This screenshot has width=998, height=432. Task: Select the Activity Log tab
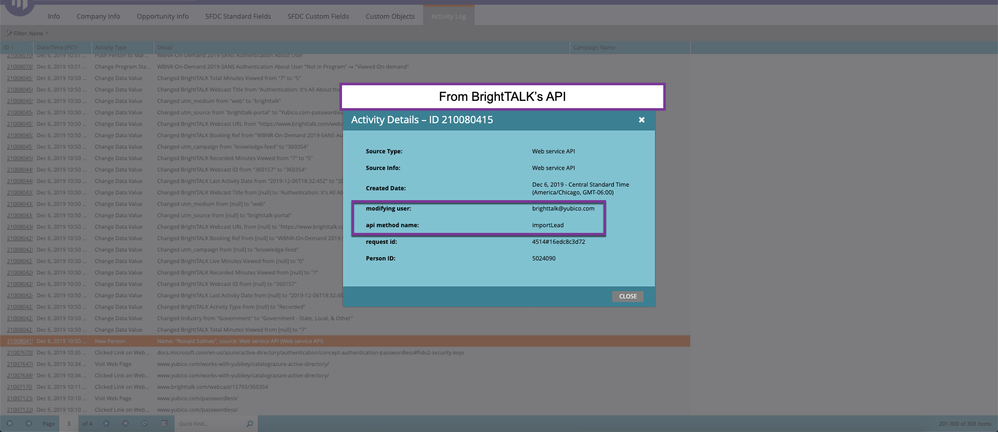(449, 16)
